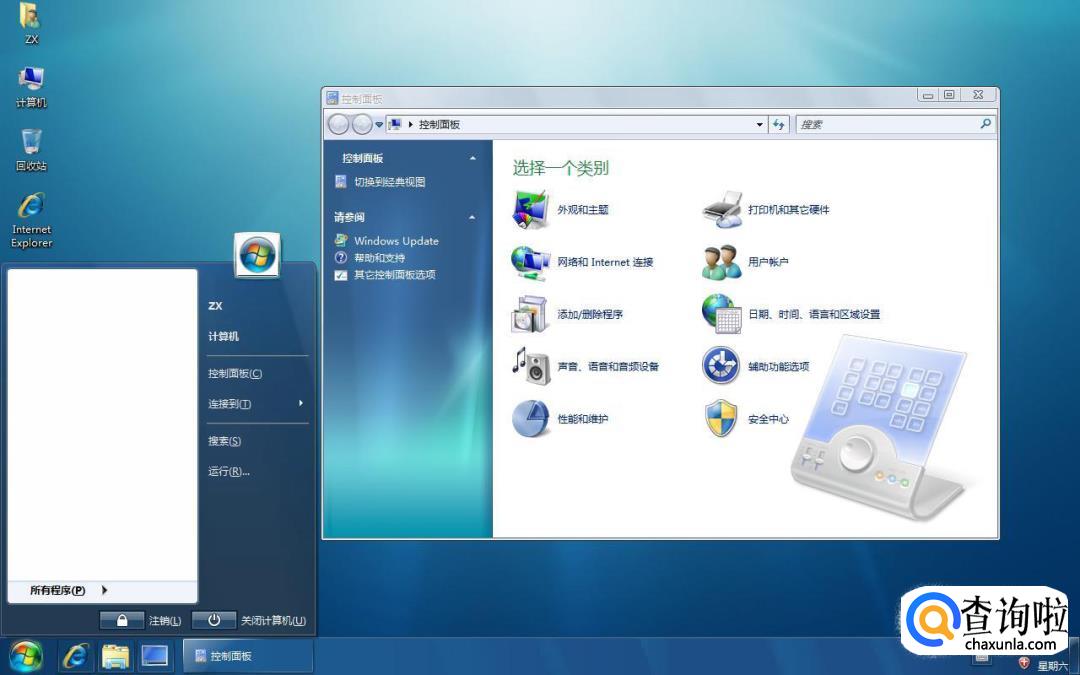
Task: Select Connect To (连接到(T)) in the Start menu
Action: click(x=229, y=404)
